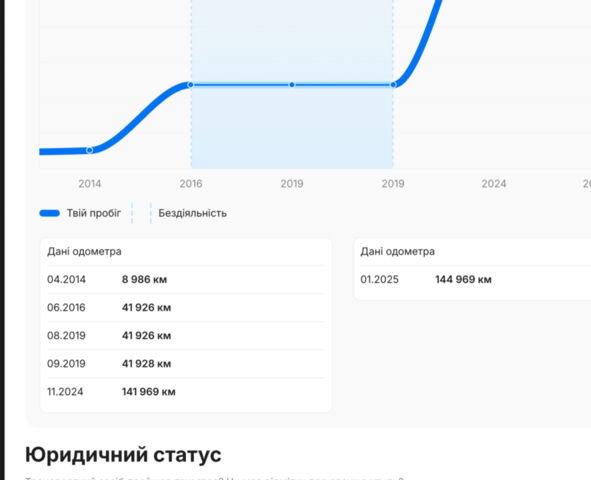Click the 'Дані одометра' heading above 01.2025
Screen dimensions: 591x480
tap(397, 251)
